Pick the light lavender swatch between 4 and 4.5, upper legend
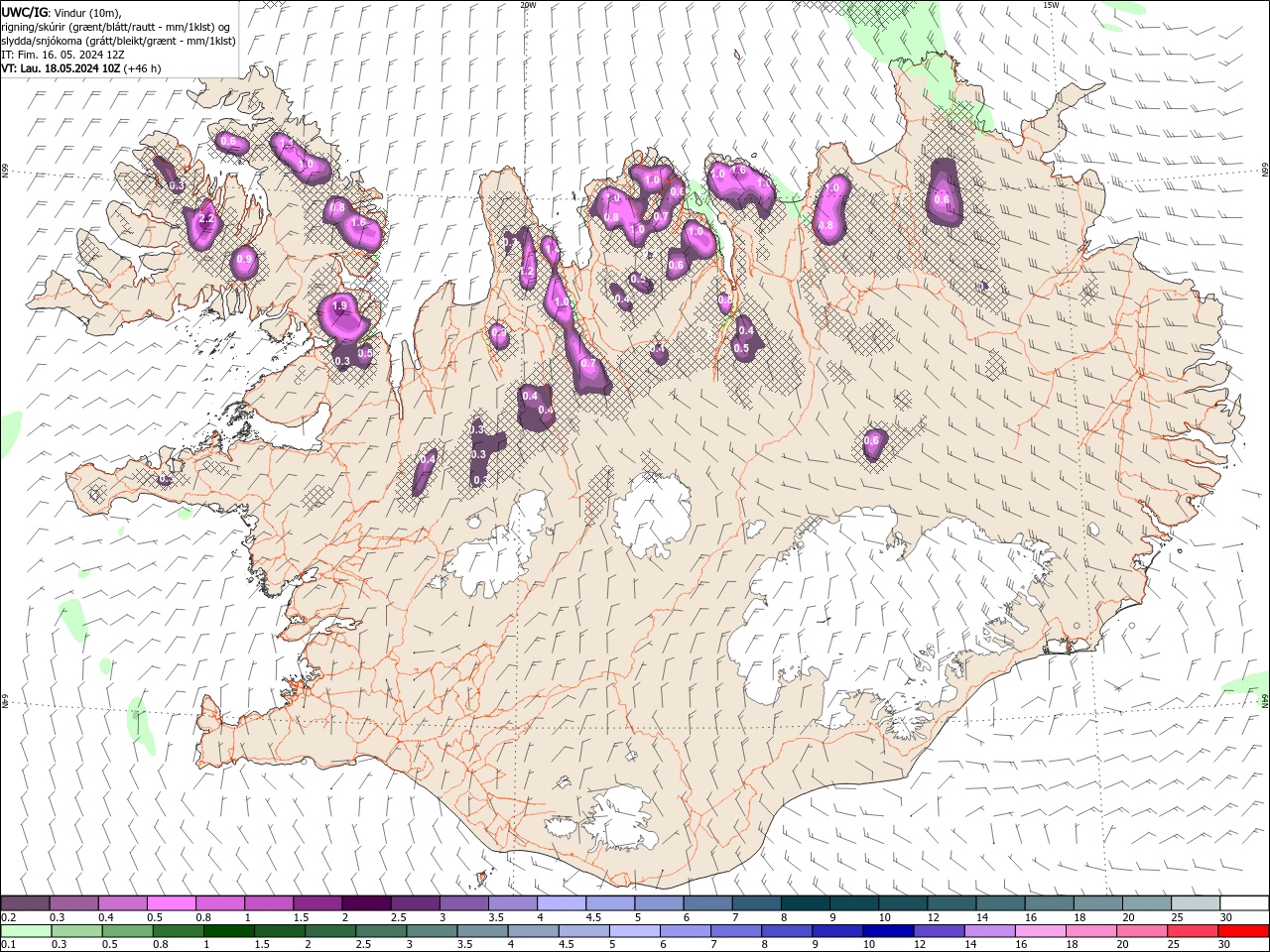The height and width of the screenshot is (952, 1270). [562, 903]
